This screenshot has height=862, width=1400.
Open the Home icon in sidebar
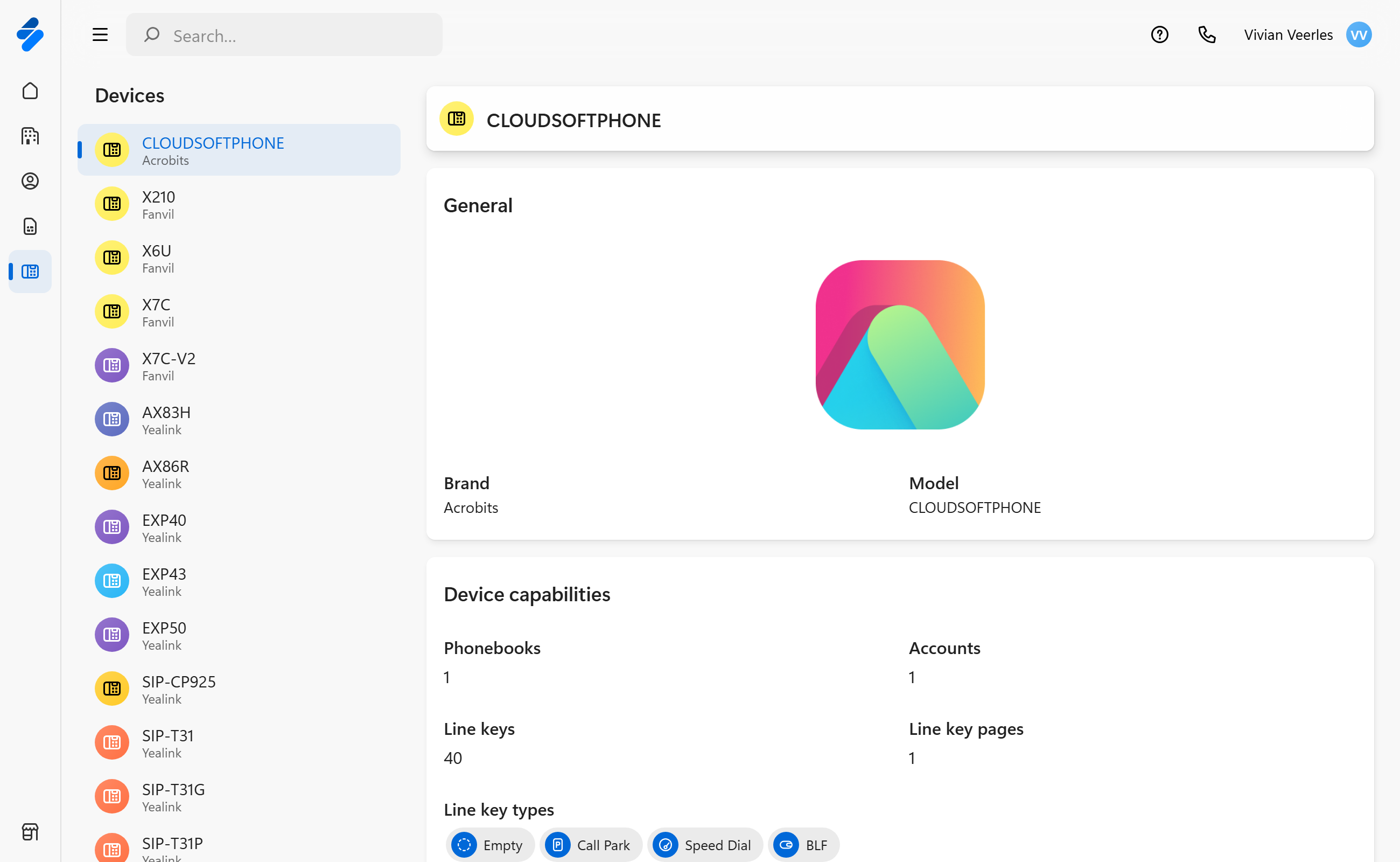click(30, 91)
